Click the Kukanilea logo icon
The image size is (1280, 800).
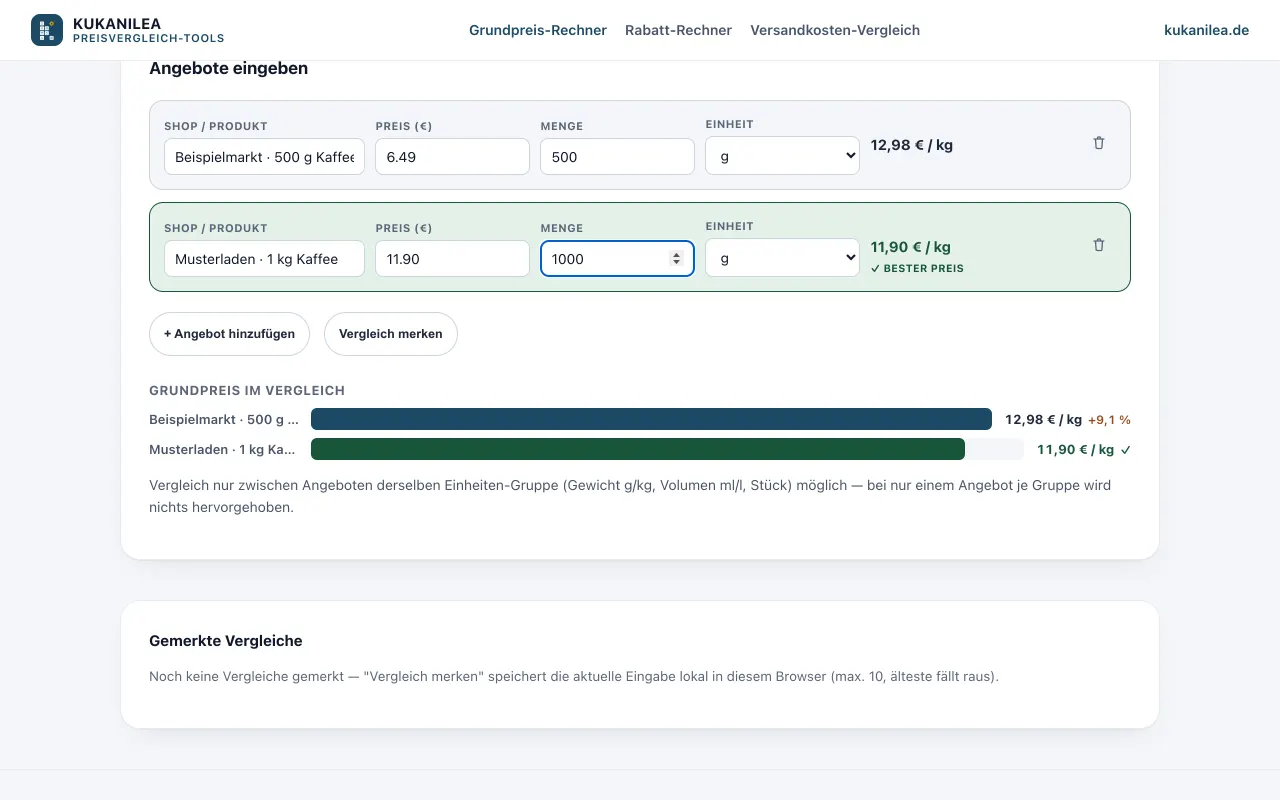click(47, 30)
